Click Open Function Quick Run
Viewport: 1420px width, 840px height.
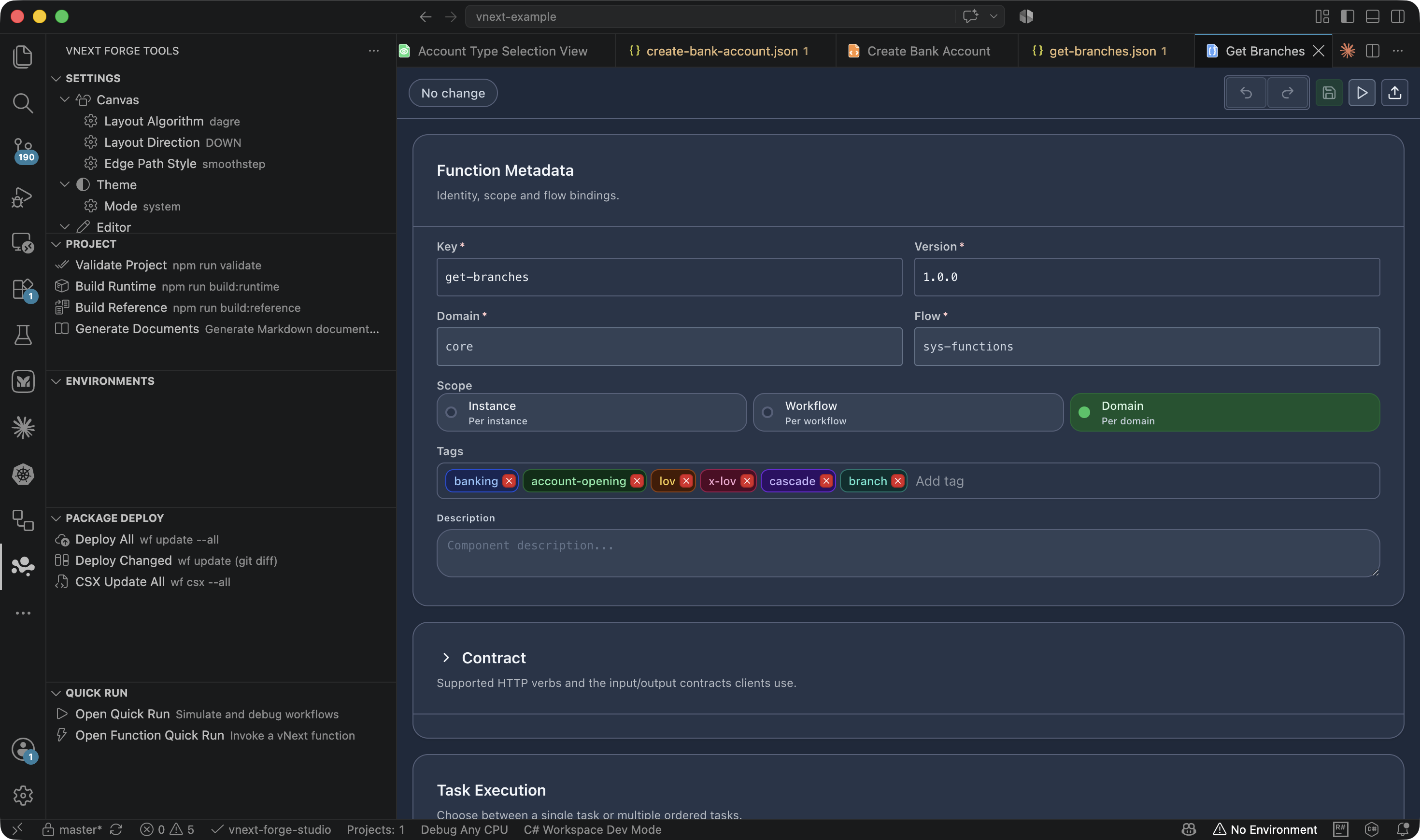(x=221, y=735)
